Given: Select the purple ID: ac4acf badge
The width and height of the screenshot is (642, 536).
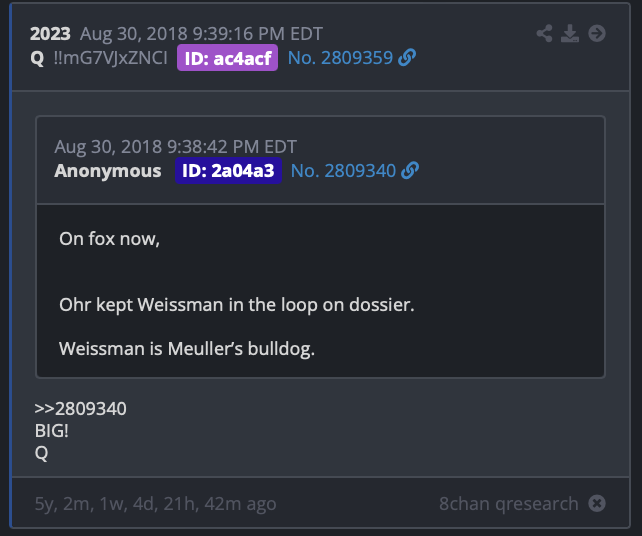Looking at the screenshot, I should 227,58.
